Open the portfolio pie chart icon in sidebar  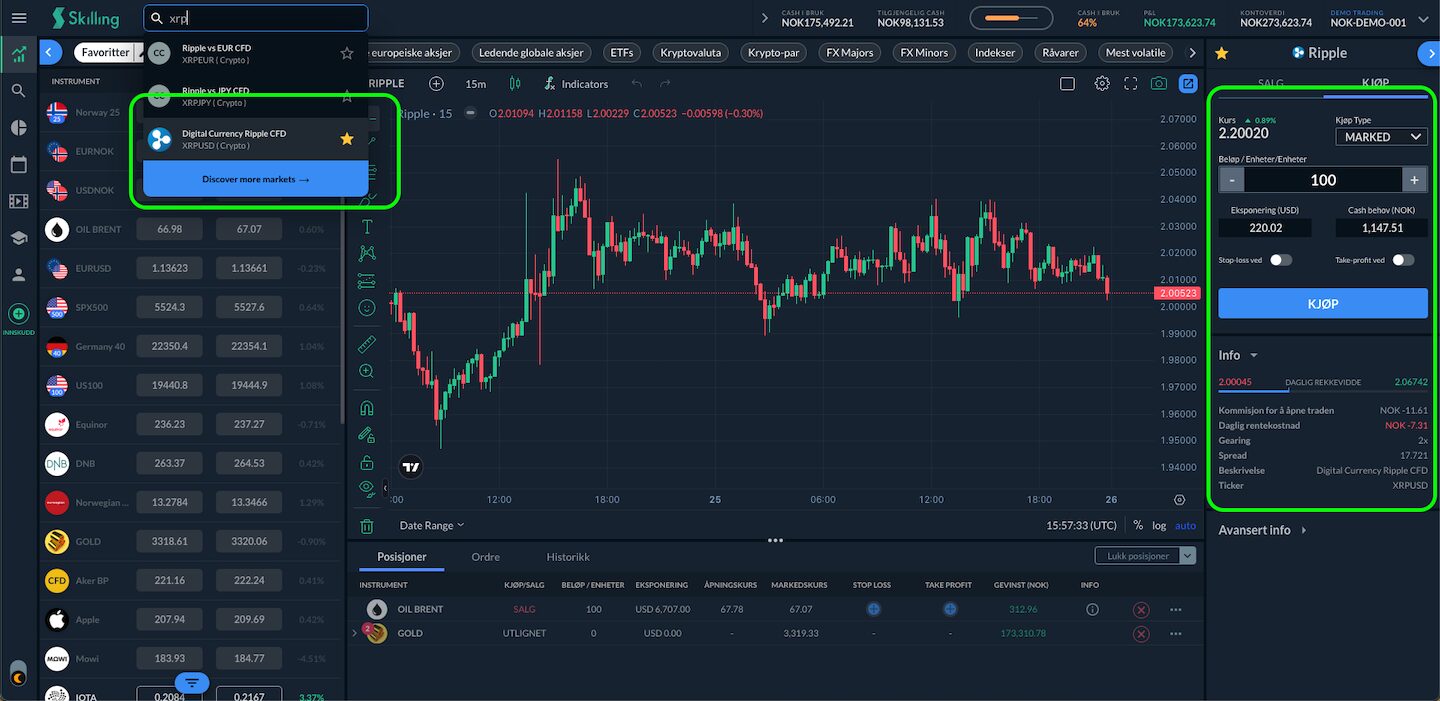coord(18,127)
